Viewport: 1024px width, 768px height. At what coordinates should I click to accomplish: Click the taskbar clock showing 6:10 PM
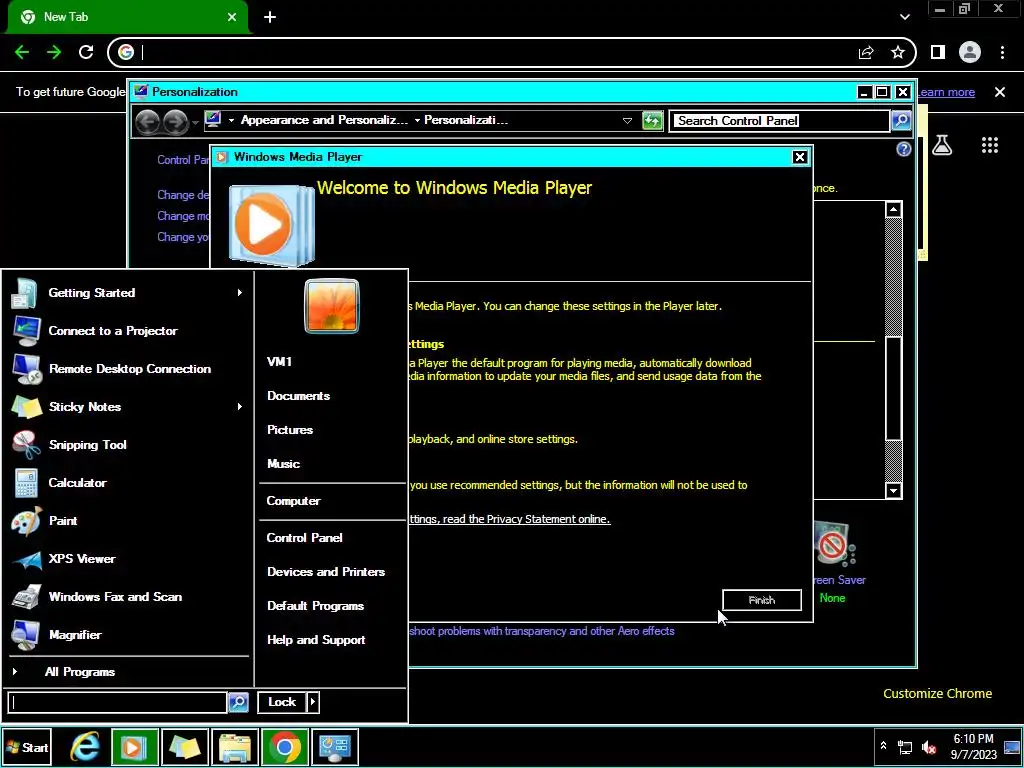point(973,747)
